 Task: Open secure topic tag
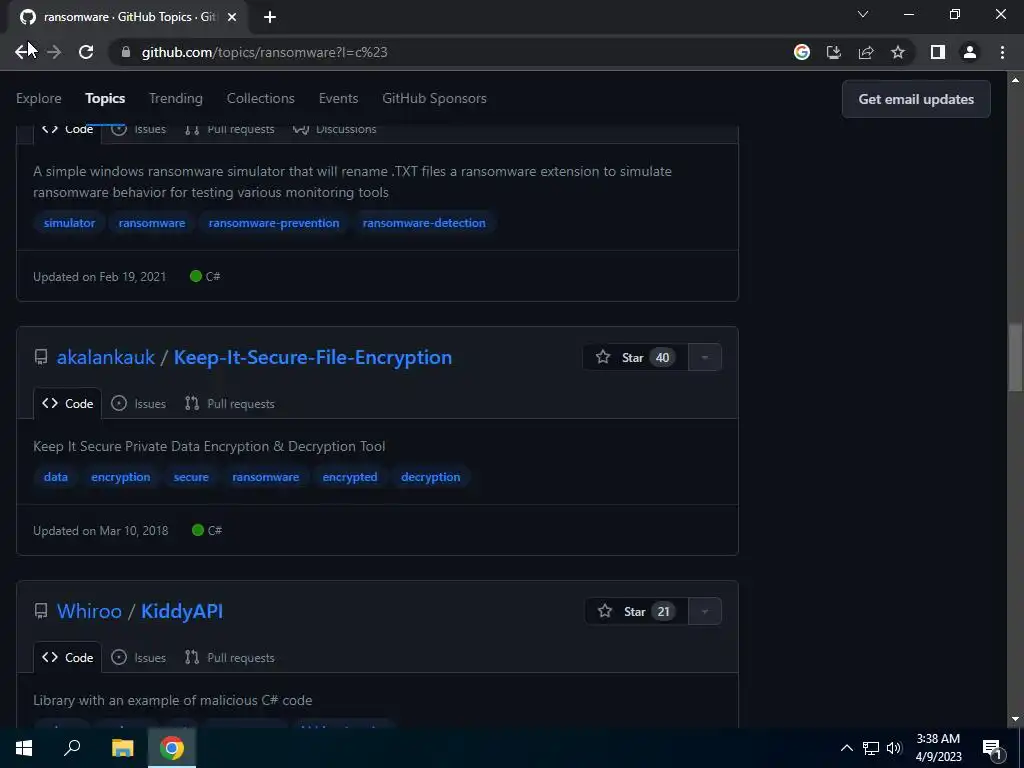click(x=191, y=477)
